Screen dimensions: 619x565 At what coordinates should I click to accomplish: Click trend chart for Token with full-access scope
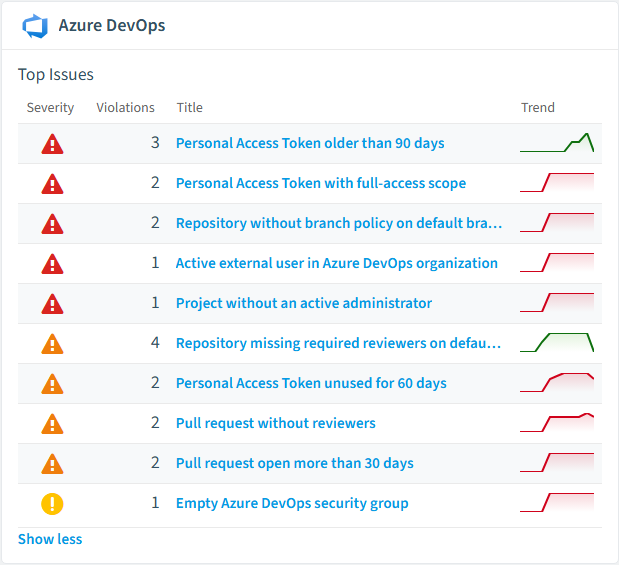coord(557,182)
